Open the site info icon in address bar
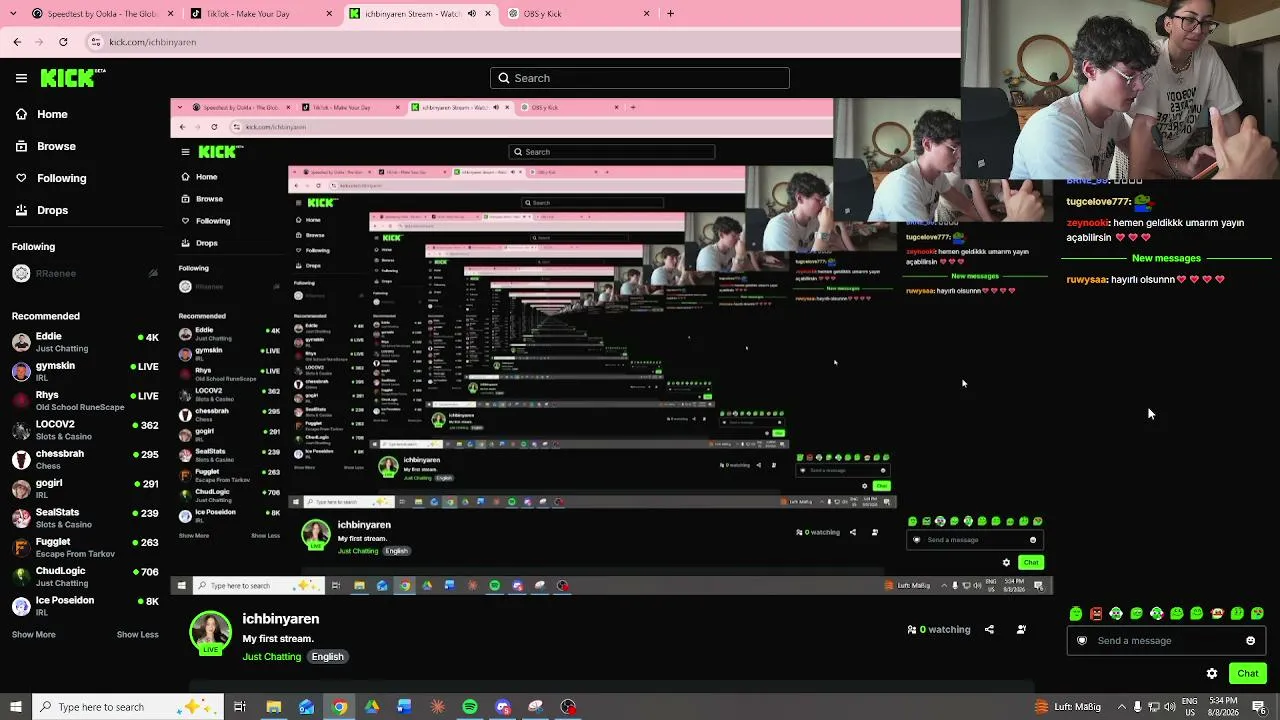 click(95, 42)
